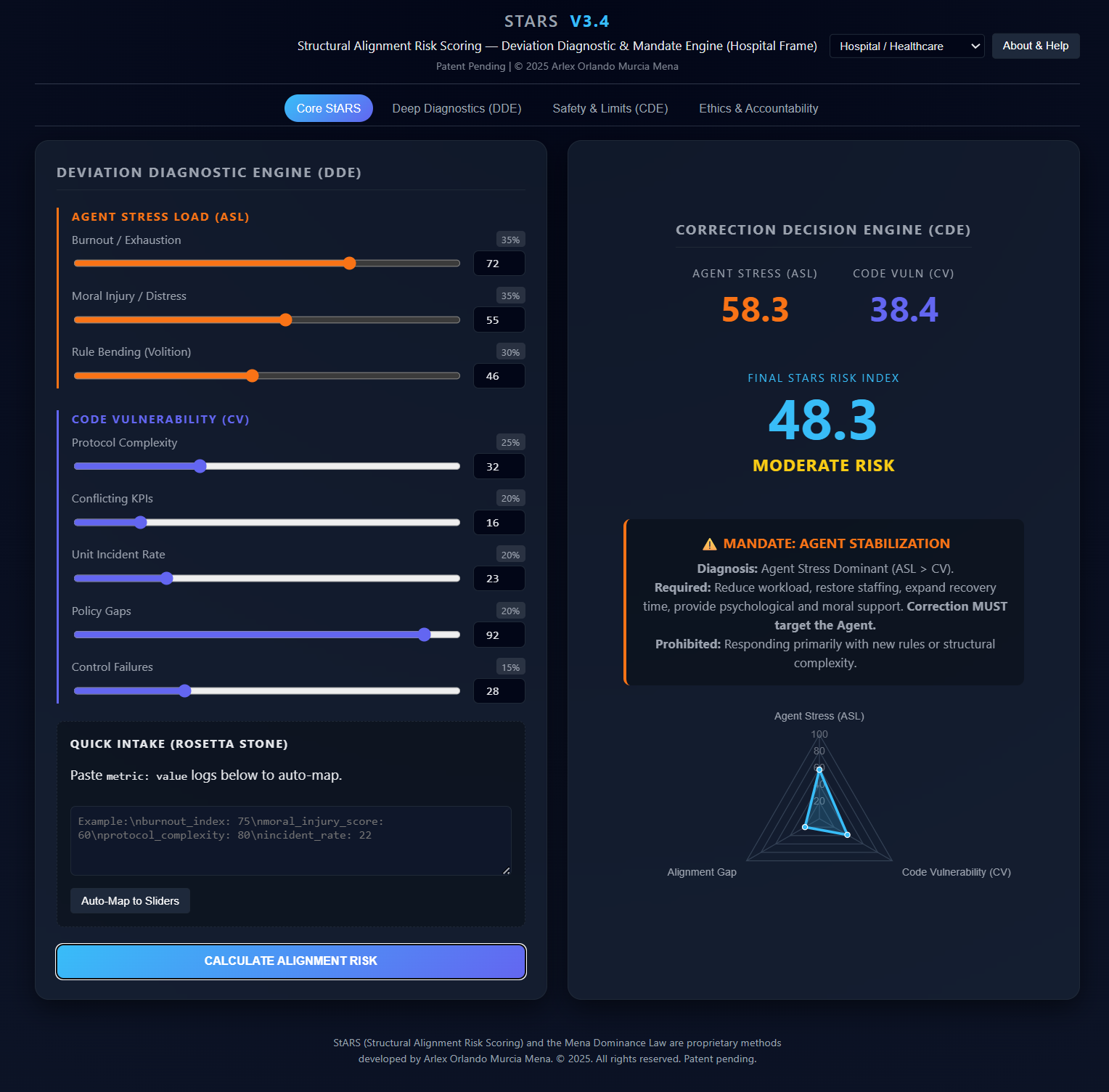Image resolution: width=1109 pixels, height=1092 pixels.
Task: Click inside the Quick Intake logs textarea
Action: (x=290, y=840)
